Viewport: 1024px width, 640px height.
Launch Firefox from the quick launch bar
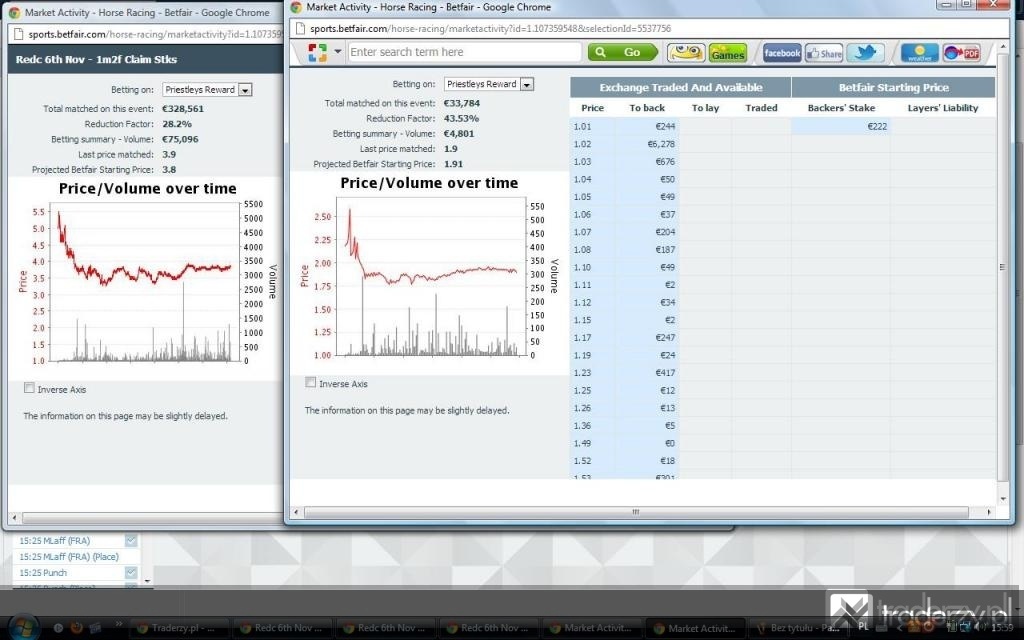[76, 628]
